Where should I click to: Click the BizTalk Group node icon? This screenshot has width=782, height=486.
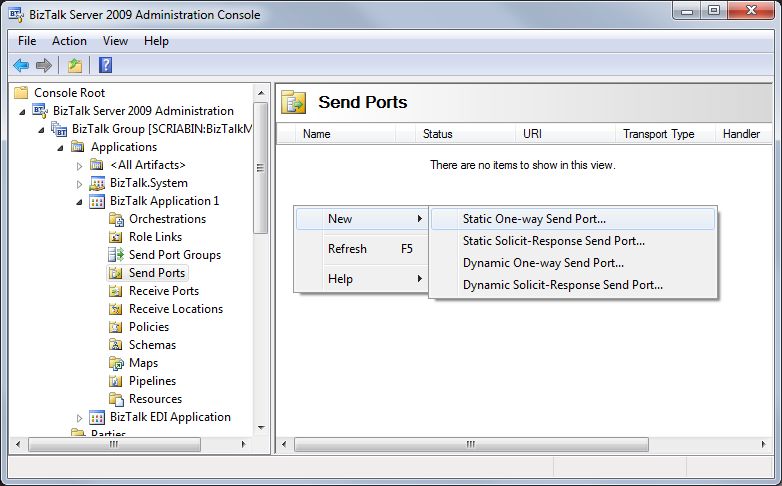pos(59,129)
